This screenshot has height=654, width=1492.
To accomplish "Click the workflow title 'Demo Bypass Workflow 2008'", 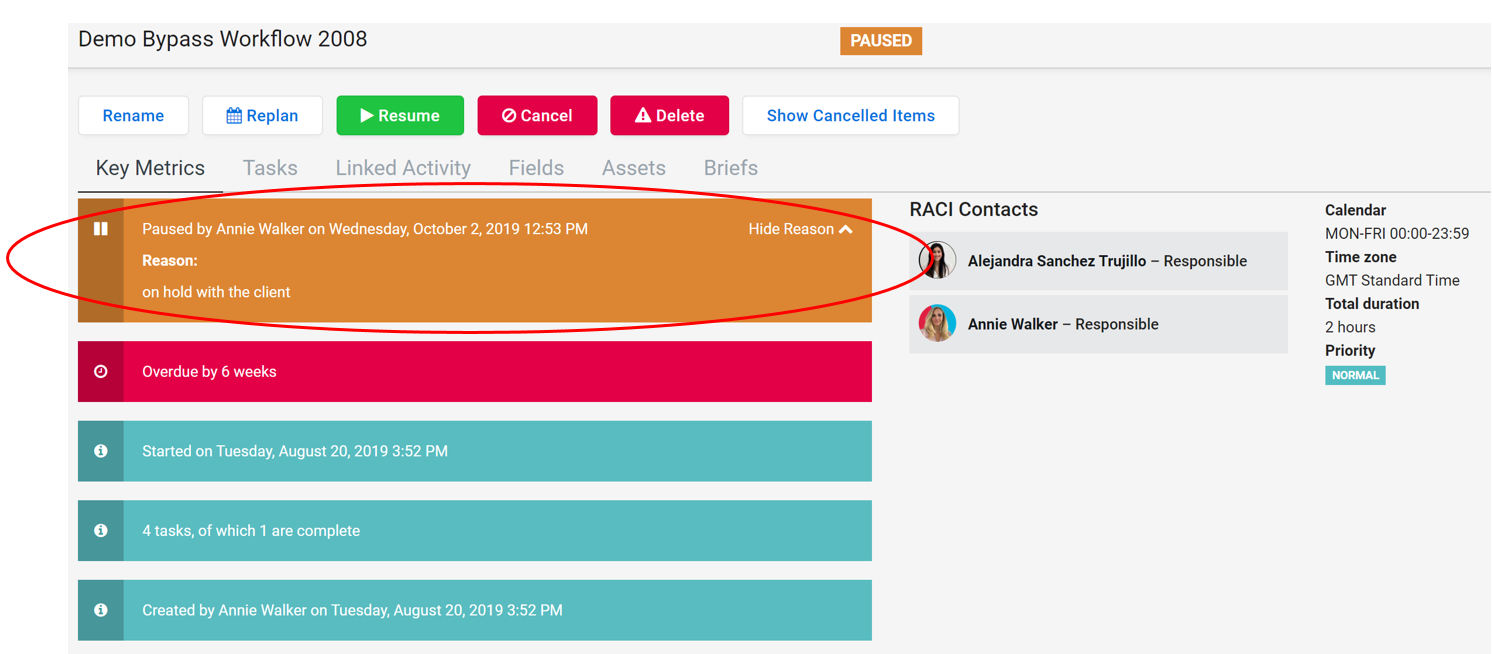I will tap(223, 39).
